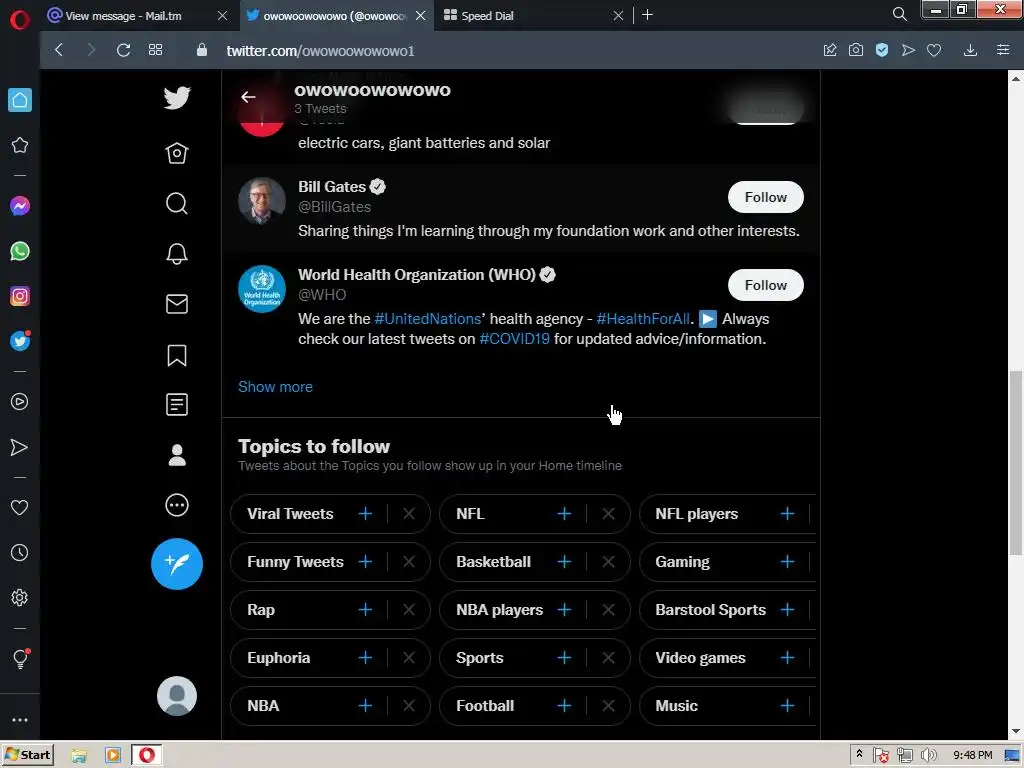1024x768 pixels.
Task: Open Bill Gates profile picture
Action: click(262, 201)
